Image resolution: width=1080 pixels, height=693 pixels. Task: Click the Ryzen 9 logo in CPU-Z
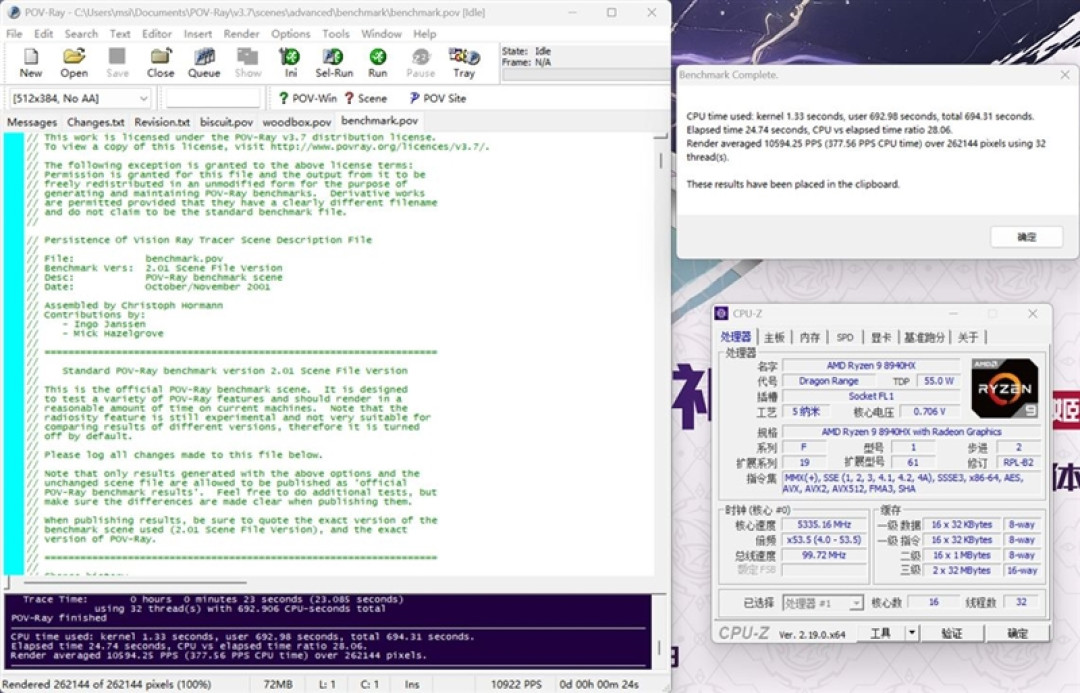click(1004, 388)
